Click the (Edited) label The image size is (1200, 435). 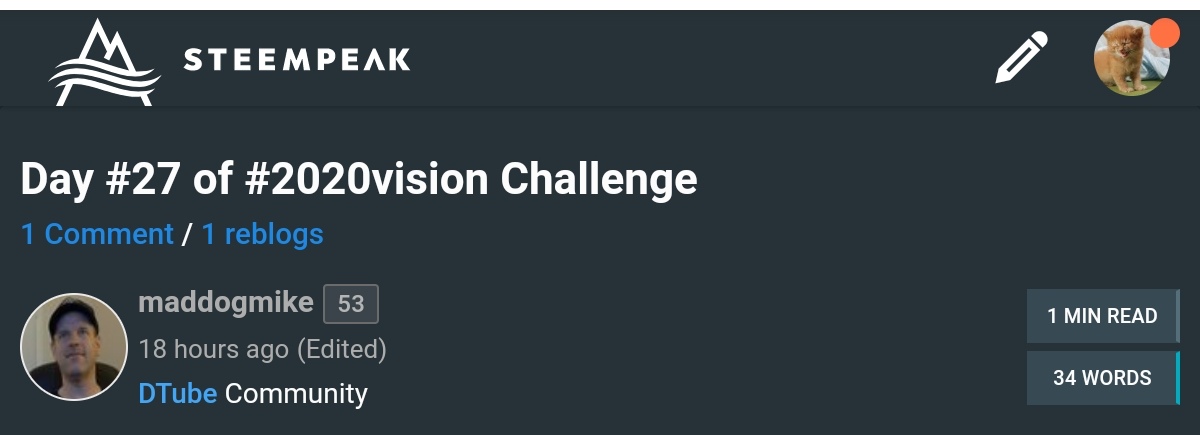pyautogui.click(x=342, y=349)
